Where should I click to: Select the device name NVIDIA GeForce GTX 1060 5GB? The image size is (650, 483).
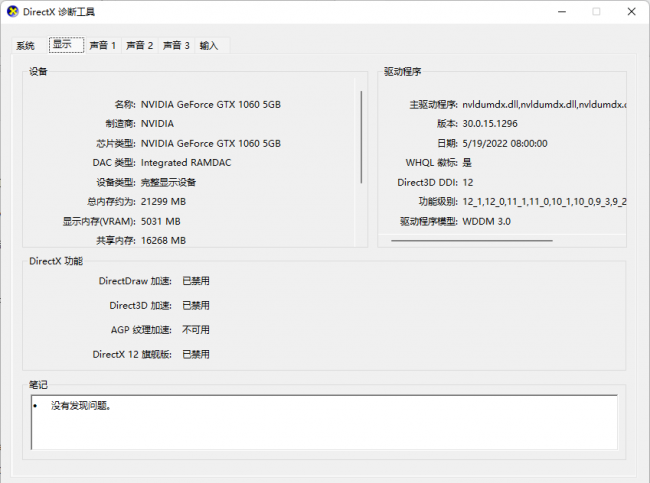pyautogui.click(x=211, y=104)
